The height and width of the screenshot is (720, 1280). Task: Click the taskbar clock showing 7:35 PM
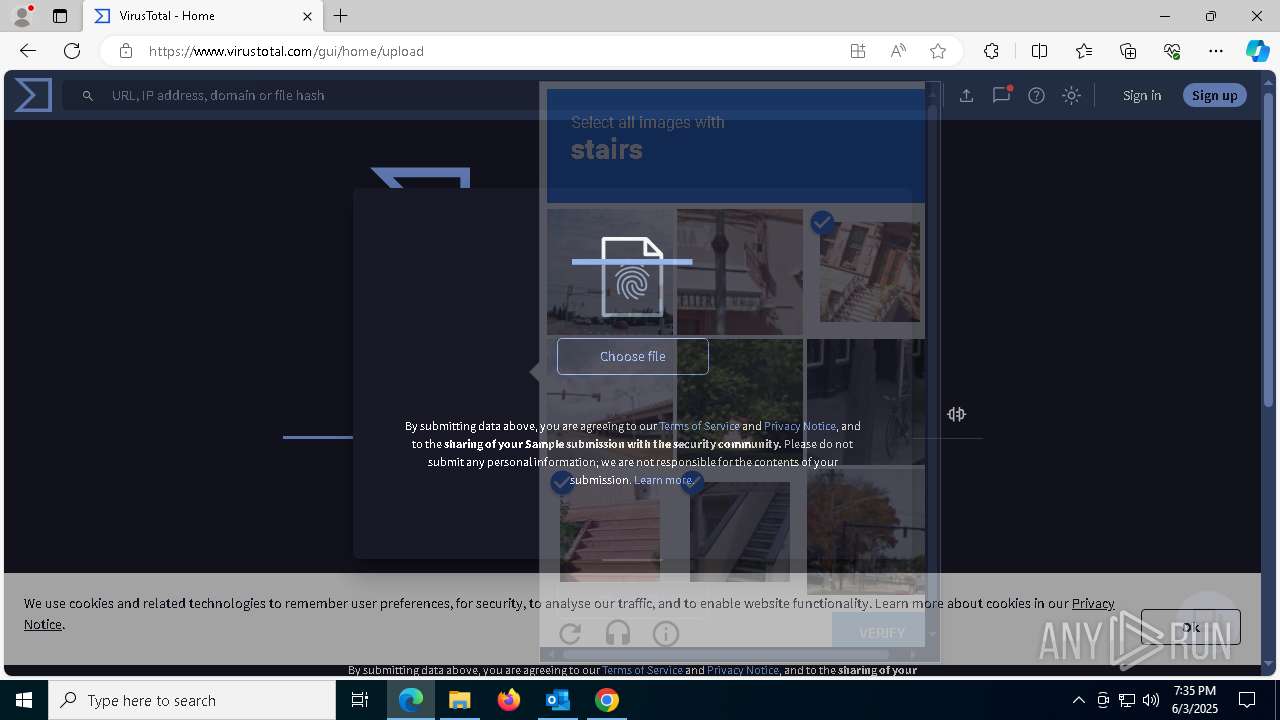[1195, 700]
